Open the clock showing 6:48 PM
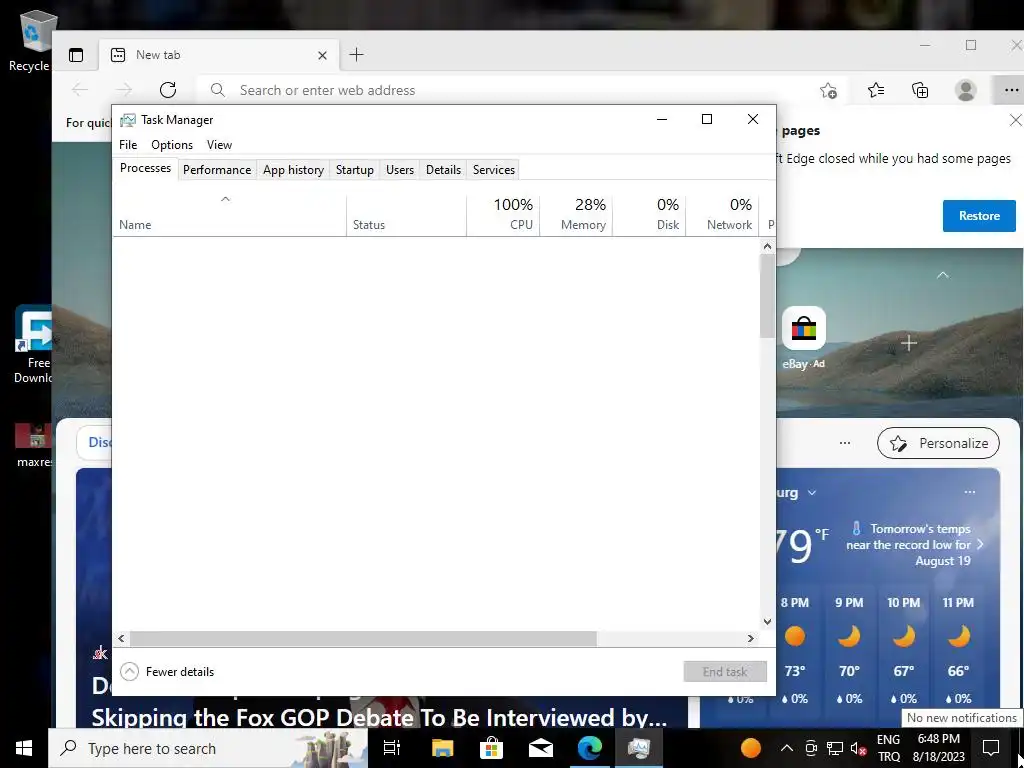This screenshot has width=1024, height=768. pyautogui.click(x=938, y=748)
